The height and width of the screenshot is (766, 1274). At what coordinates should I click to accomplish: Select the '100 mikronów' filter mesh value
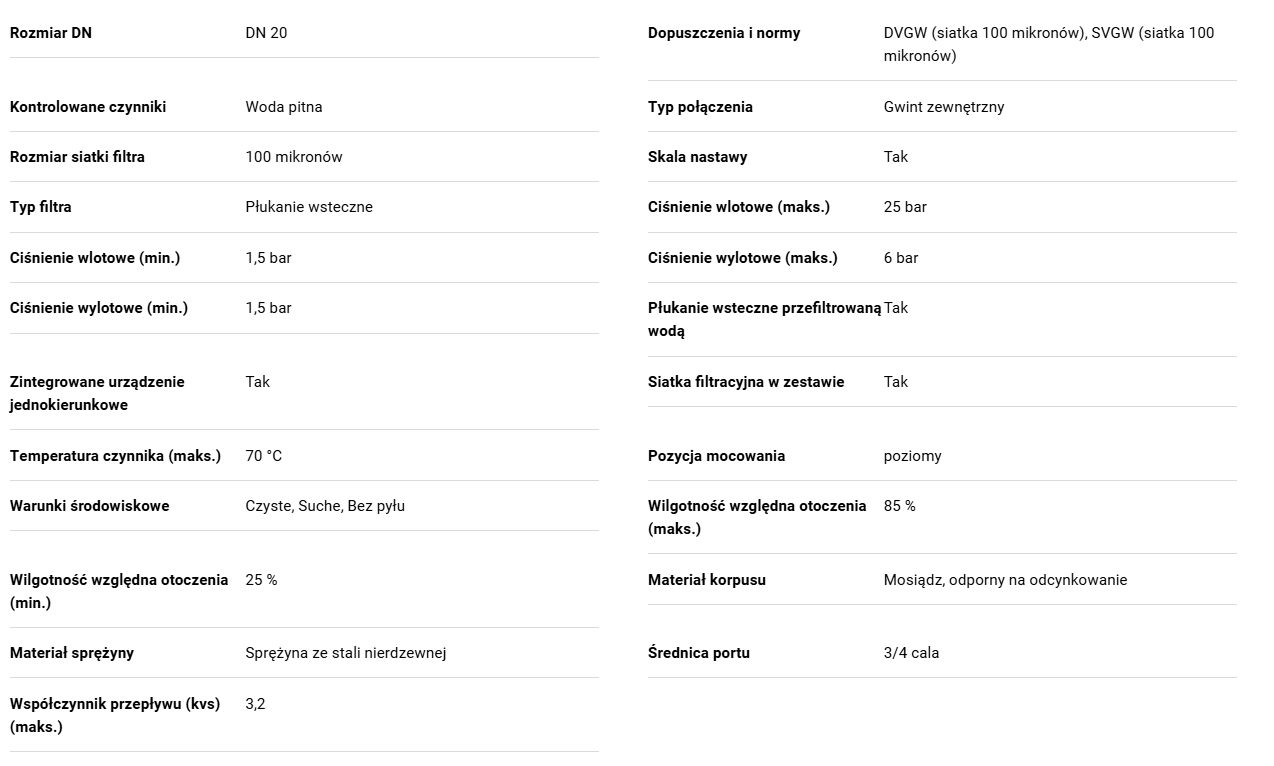(x=294, y=157)
